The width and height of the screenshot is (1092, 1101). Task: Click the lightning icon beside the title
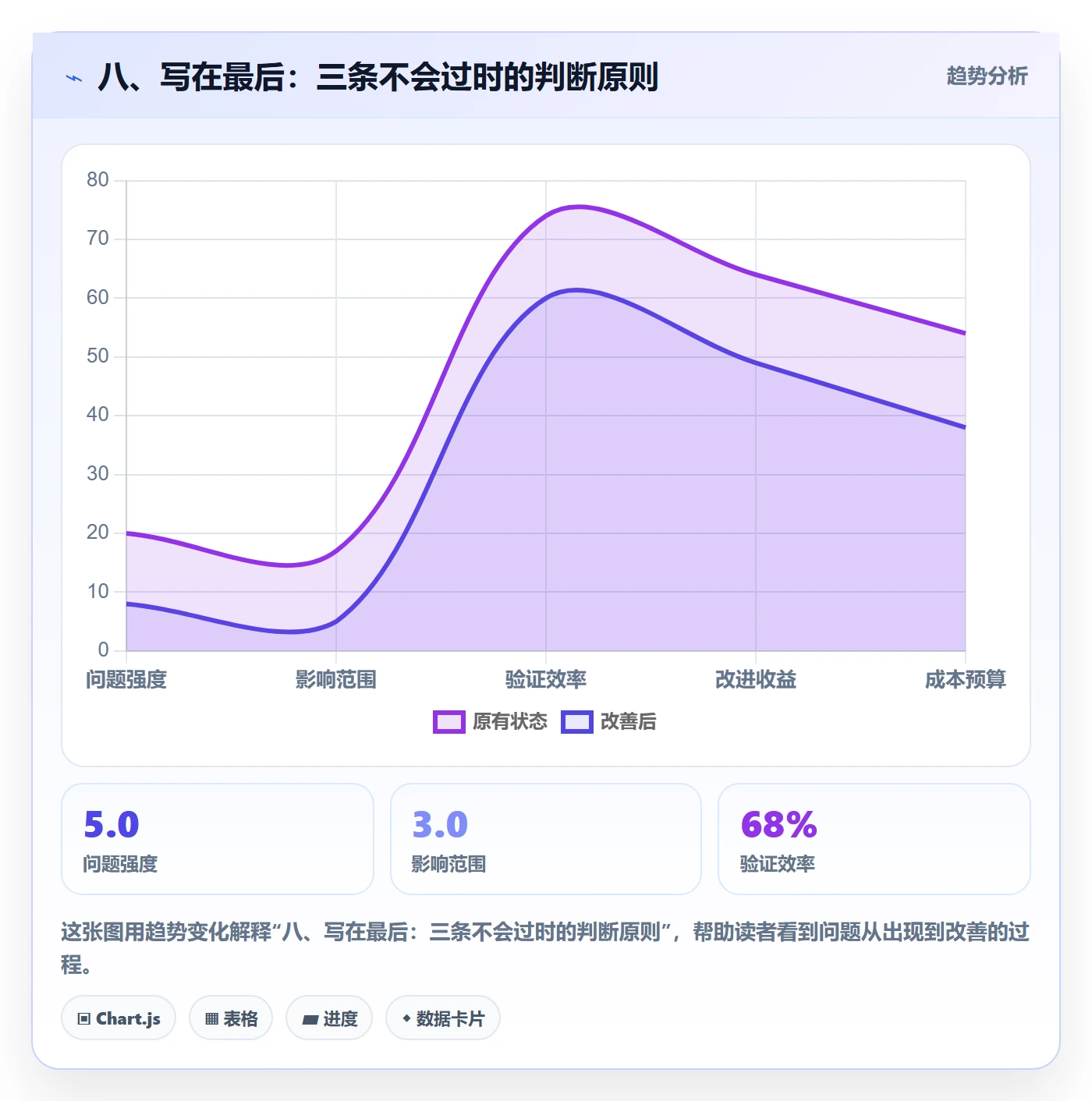tap(74, 78)
